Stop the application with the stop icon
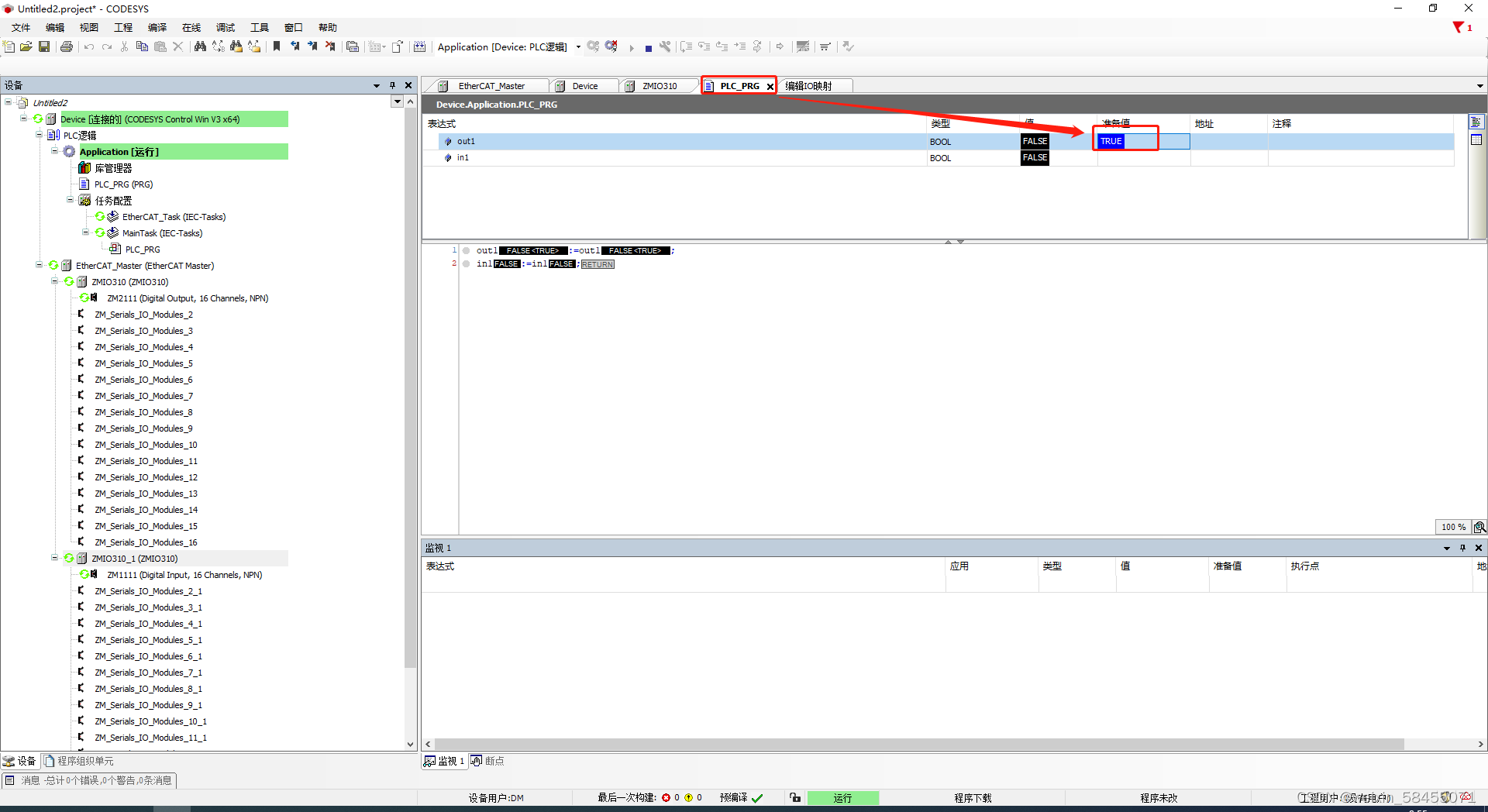 pos(649,46)
